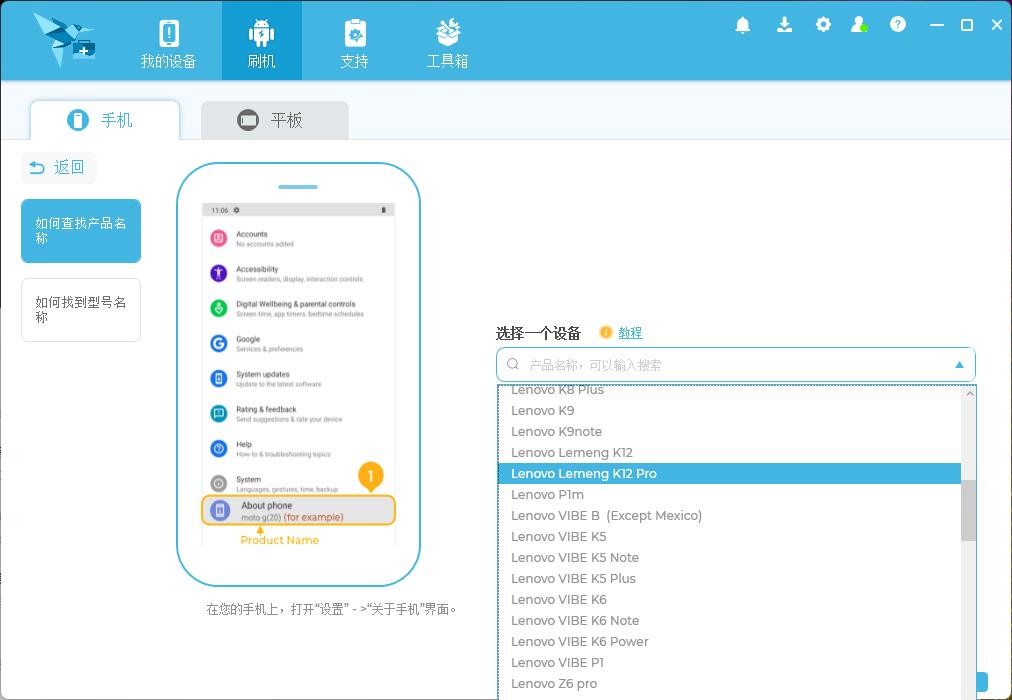Screen dimensions: 1012x700
Task: Open the download center icon
Action: pos(784,25)
